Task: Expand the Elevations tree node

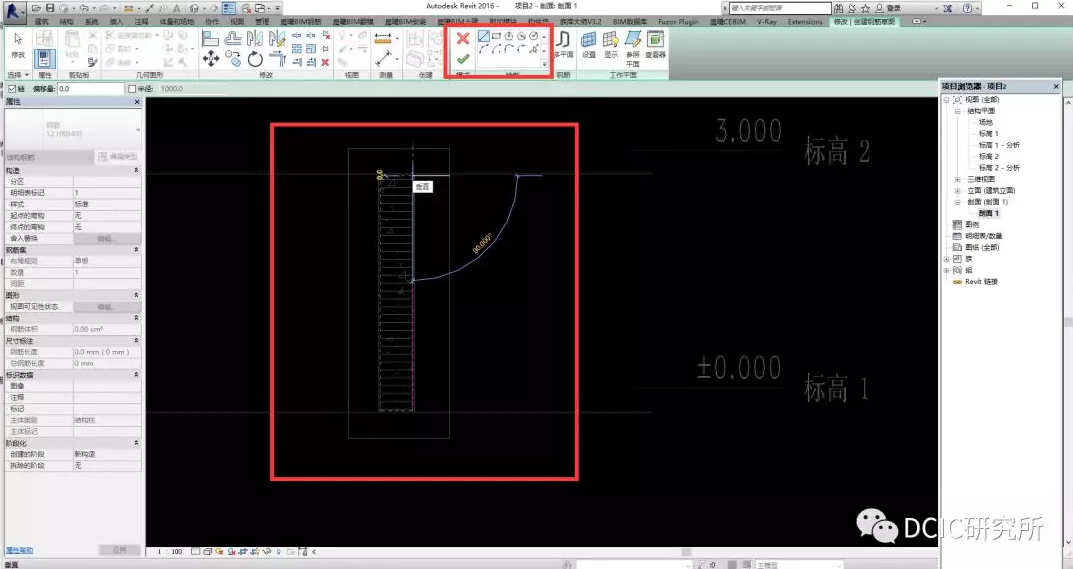Action: 958,190
